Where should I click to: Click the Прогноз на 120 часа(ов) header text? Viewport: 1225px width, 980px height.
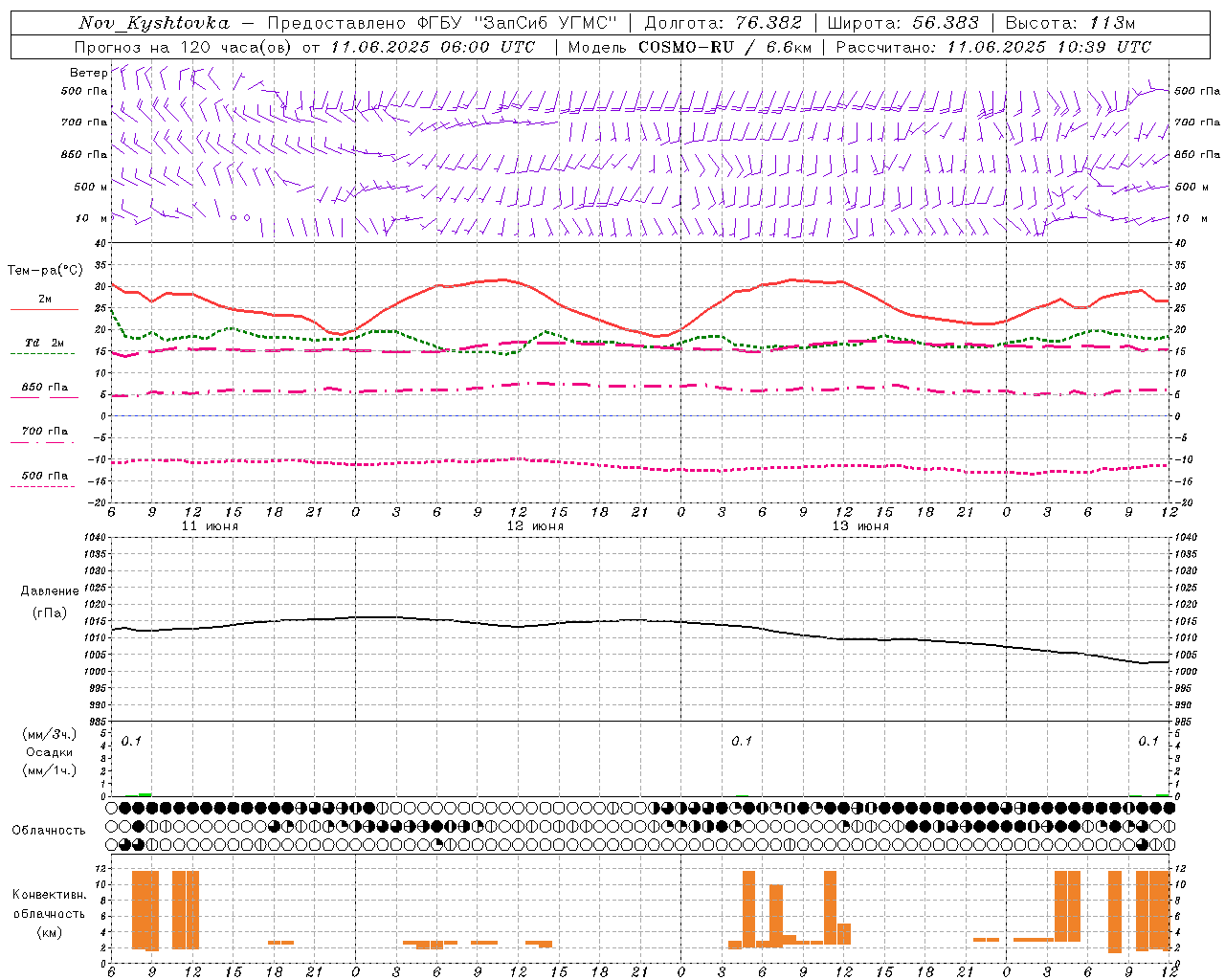click(184, 47)
